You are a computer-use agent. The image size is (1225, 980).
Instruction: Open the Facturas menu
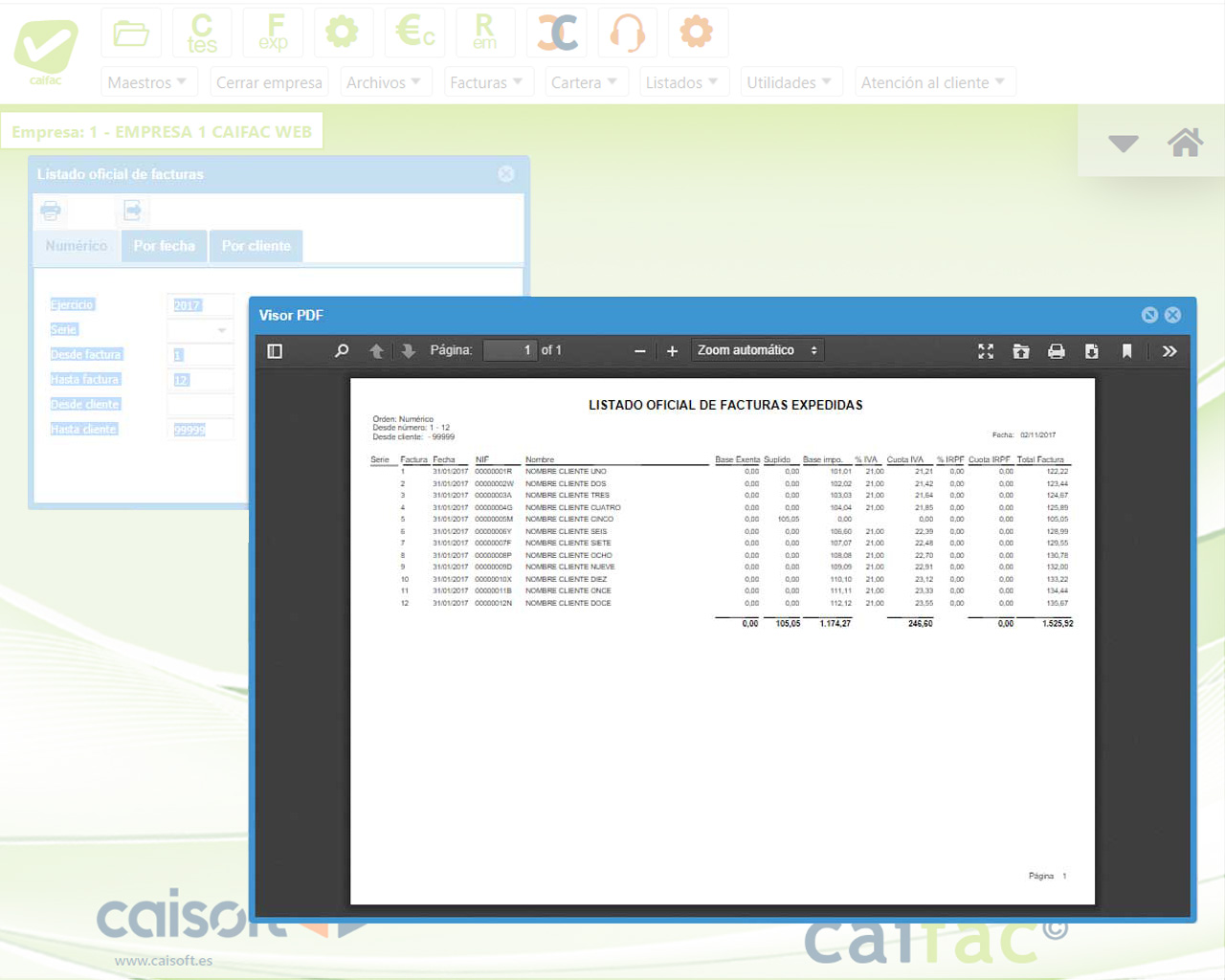[486, 82]
